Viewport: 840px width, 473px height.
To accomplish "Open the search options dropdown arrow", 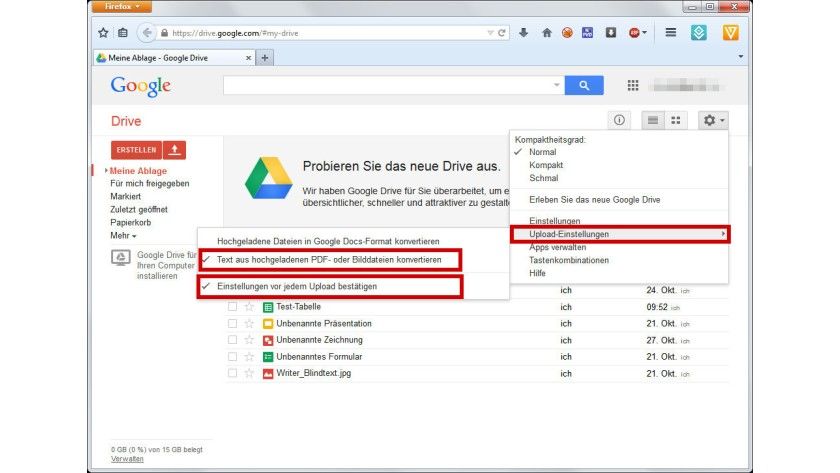I will click(x=557, y=85).
